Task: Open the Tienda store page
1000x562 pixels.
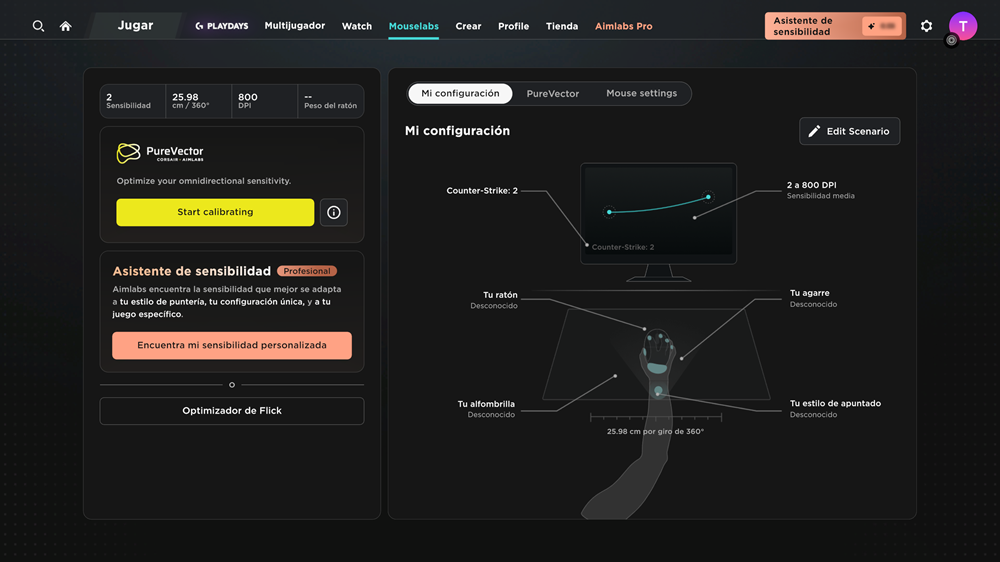Action: click(562, 26)
